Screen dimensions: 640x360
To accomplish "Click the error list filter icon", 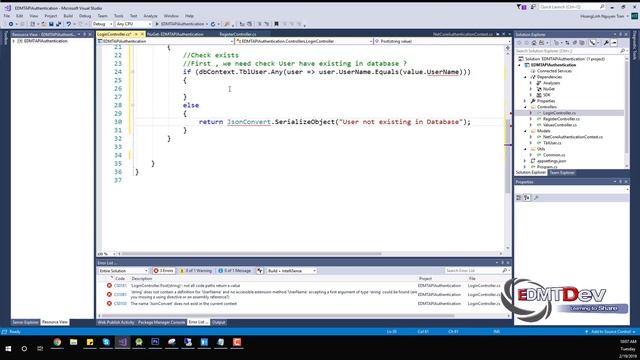I will (x=260, y=271).
